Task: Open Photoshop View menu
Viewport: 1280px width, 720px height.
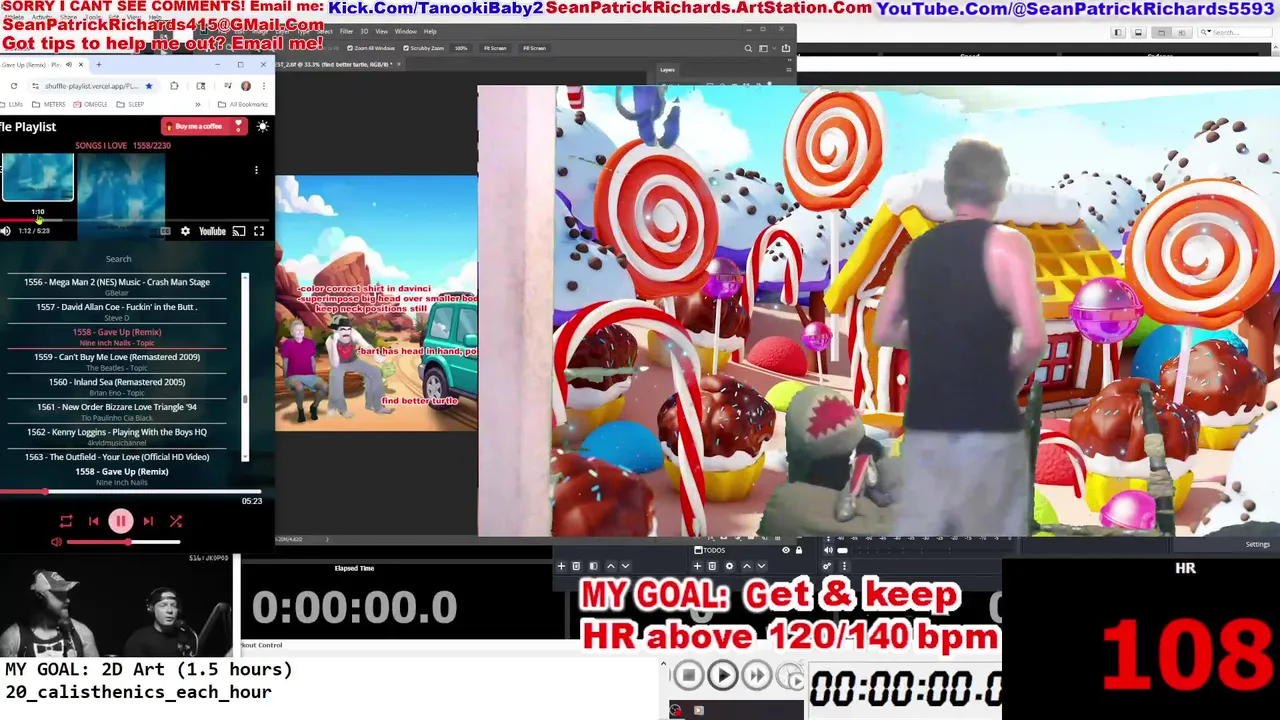Action: pyautogui.click(x=382, y=31)
